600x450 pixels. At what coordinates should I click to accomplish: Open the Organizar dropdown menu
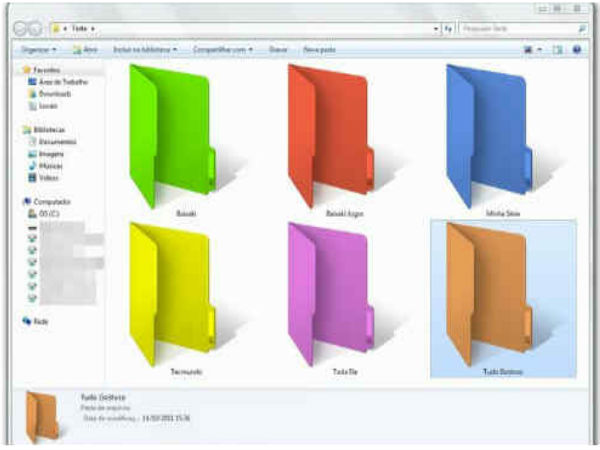pyautogui.click(x=40, y=48)
